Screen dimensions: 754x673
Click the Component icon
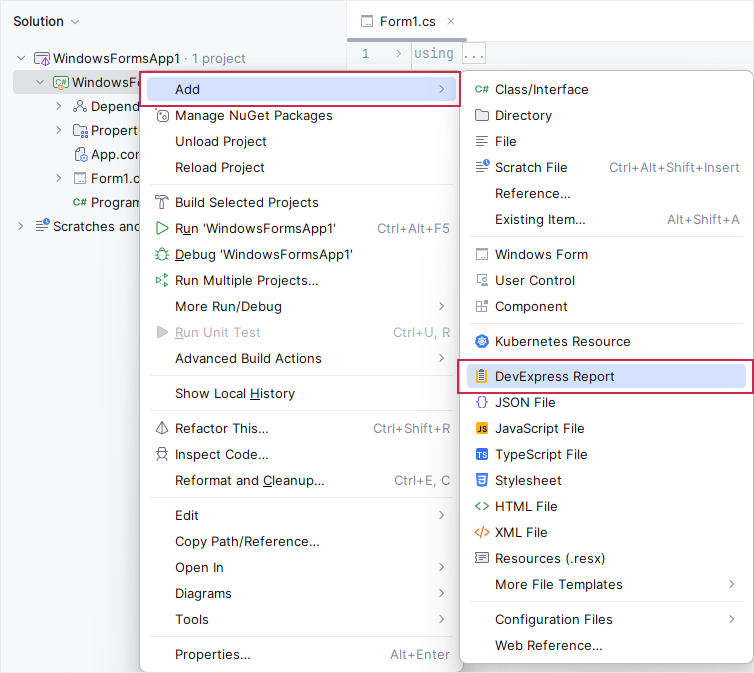(x=481, y=306)
